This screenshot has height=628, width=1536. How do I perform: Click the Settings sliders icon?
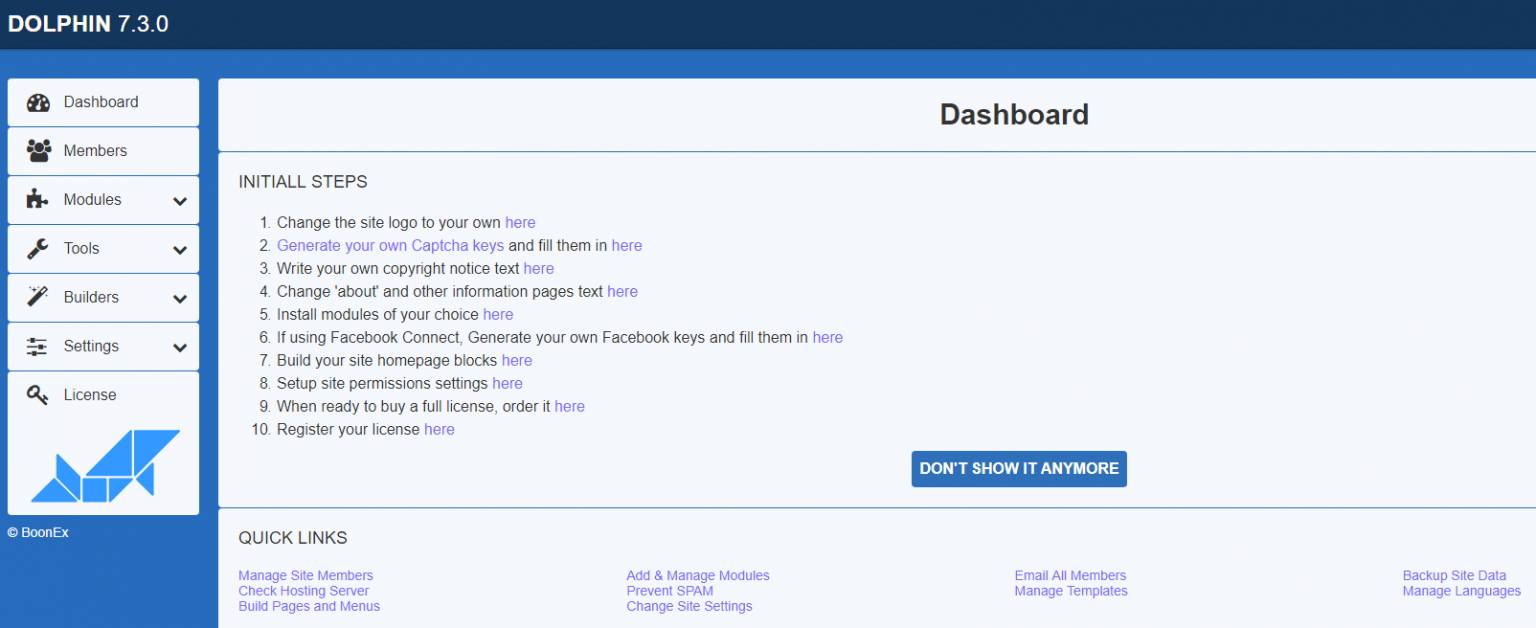[x=38, y=347]
